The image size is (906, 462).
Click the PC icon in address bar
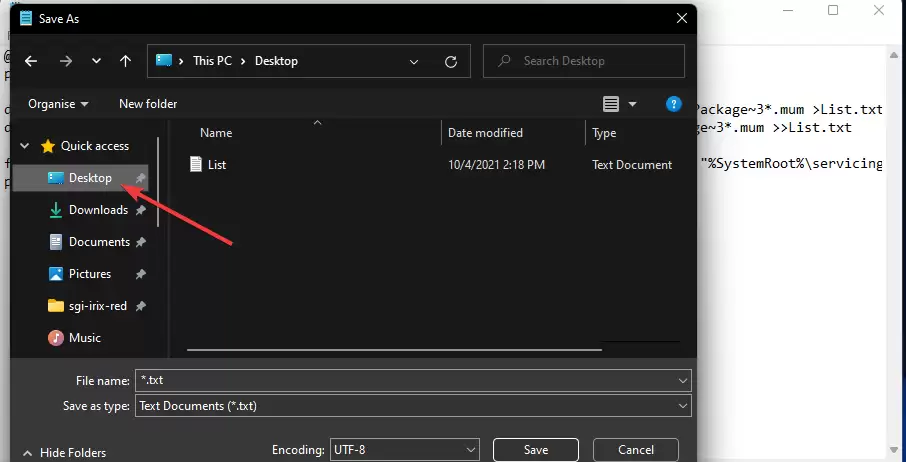click(164, 61)
